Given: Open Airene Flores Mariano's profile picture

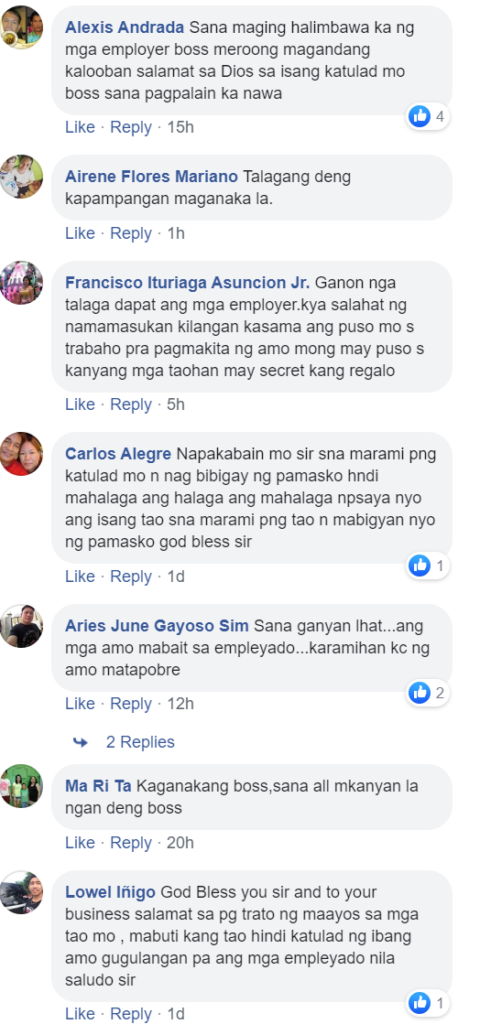Looking at the screenshot, I should (x=22, y=176).
